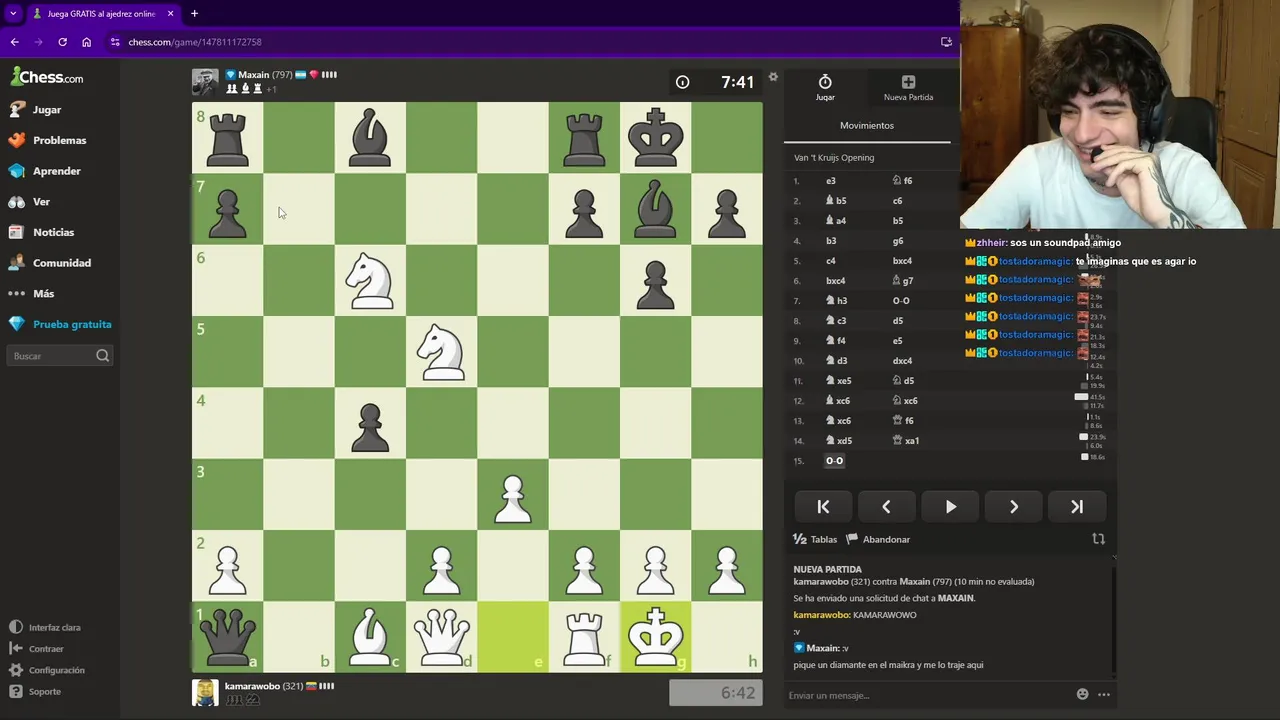Play through the moves
The height and width of the screenshot is (720, 1280).
[x=950, y=507]
